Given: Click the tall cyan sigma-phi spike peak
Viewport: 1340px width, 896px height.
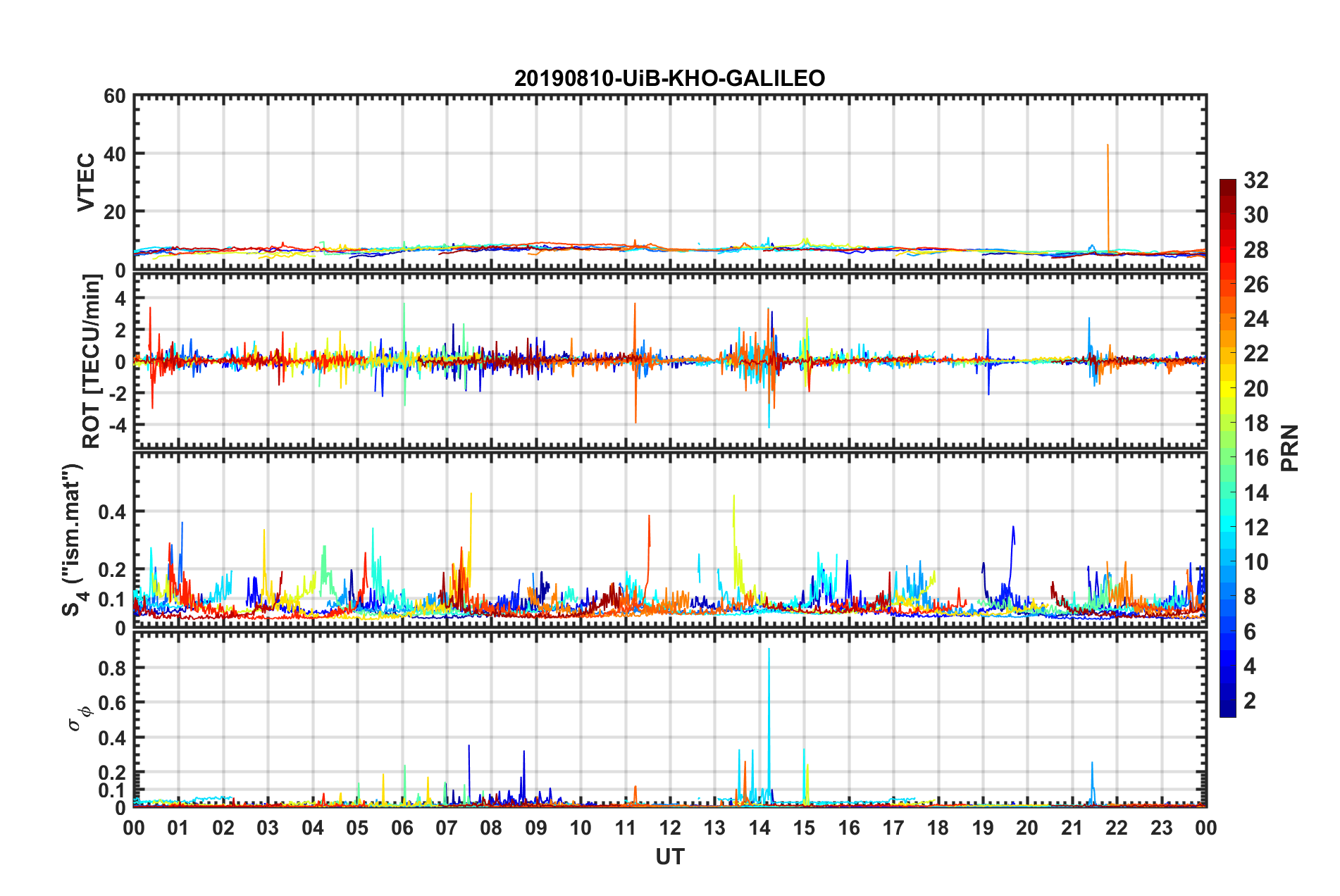Looking at the screenshot, I should (769, 649).
